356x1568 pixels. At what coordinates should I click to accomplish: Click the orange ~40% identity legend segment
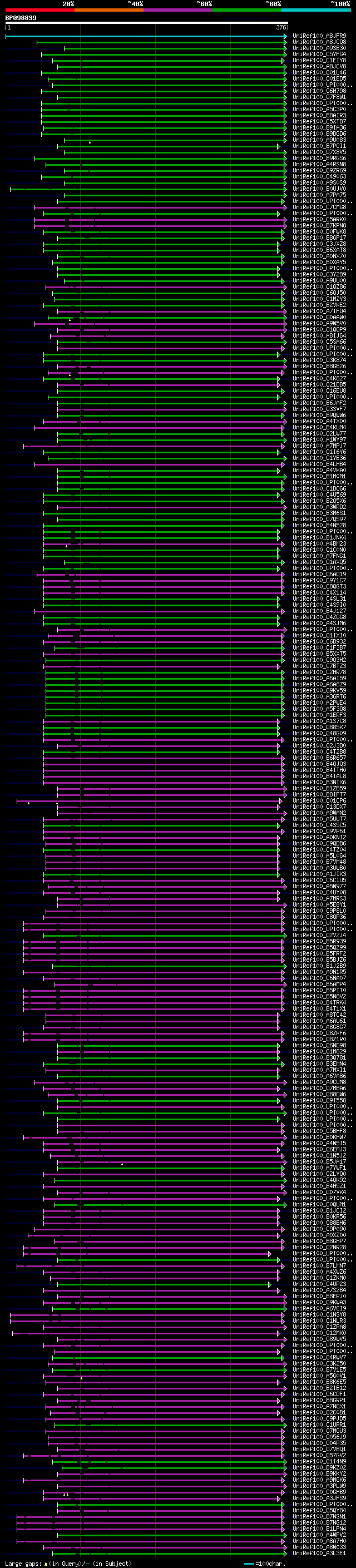pyautogui.click(x=108, y=10)
